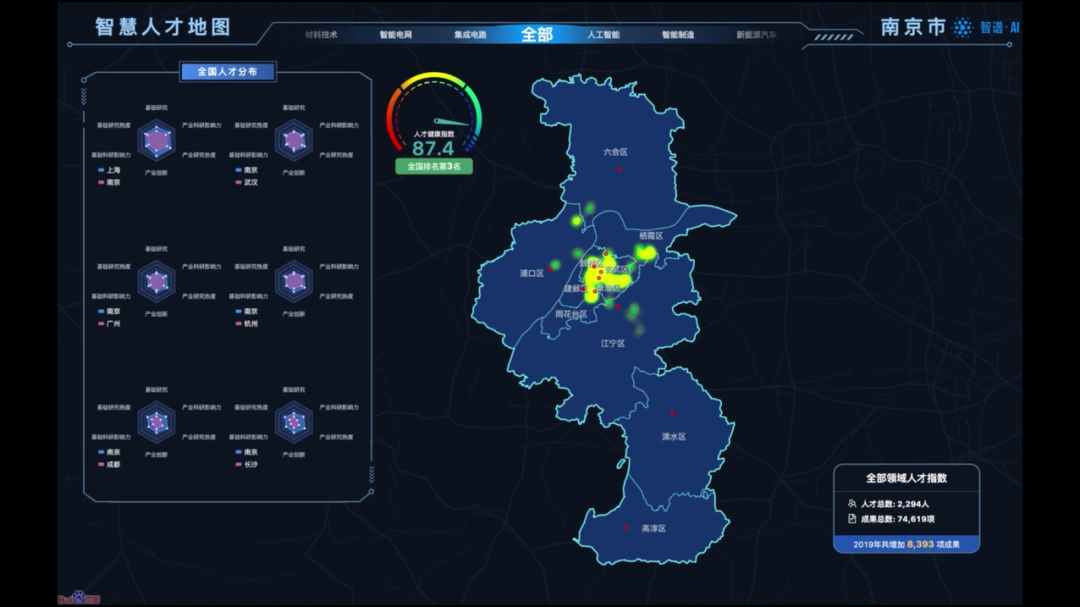Click the 全国人才分布 header button

pos(227,72)
